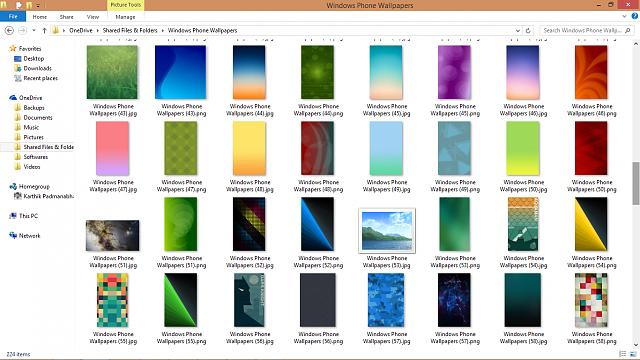640x360 pixels.
Task: Open Favorites star in navigation pane
Action: pos(13,49)
